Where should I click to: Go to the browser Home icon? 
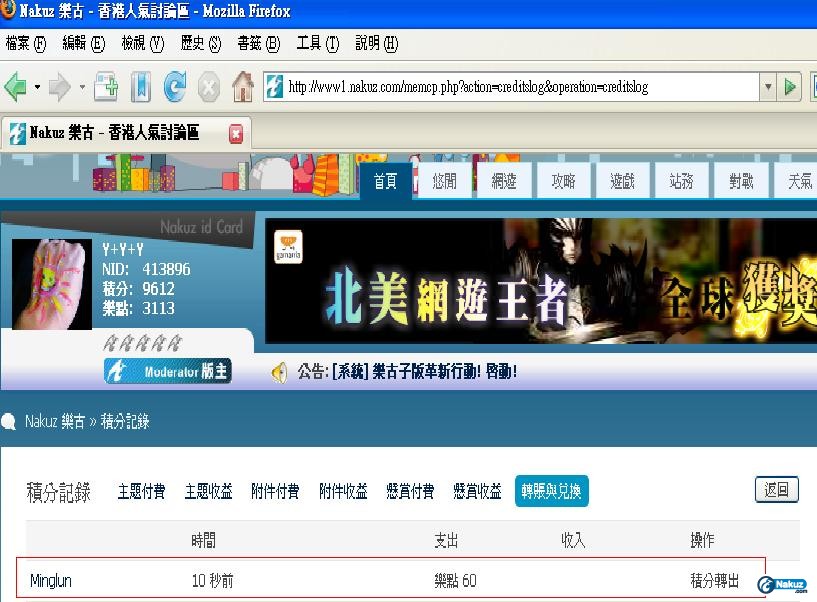(242, 87)
